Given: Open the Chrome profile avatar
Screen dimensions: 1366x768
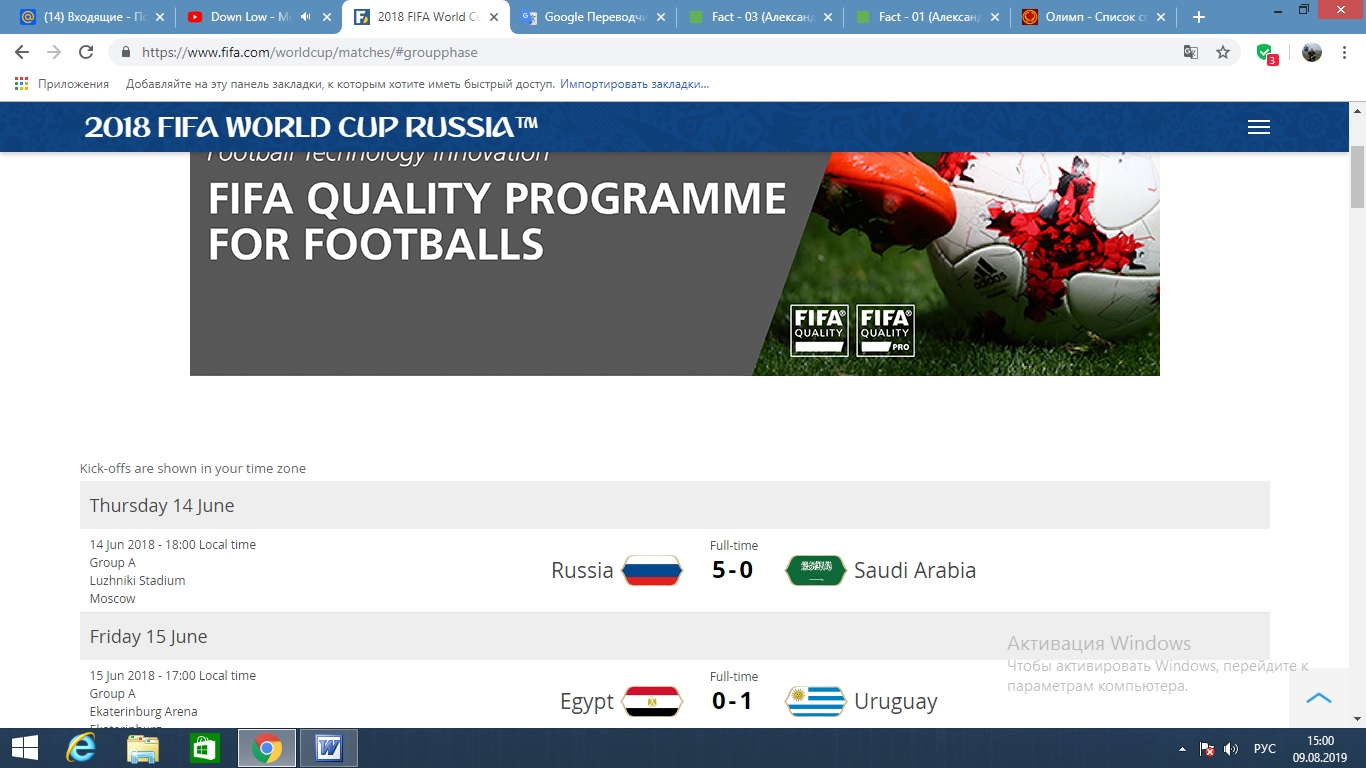Looking at the screenshot, I should (1312, 52).
